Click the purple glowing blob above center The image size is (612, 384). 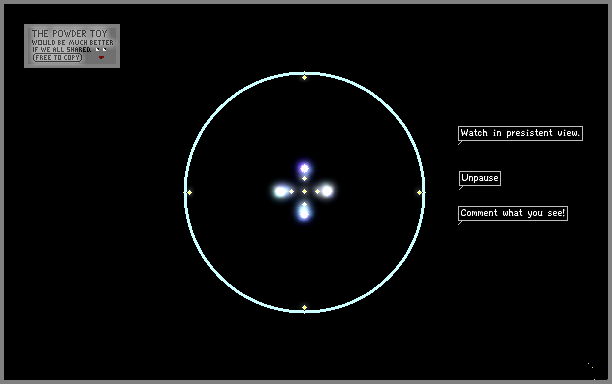click(304, 169)
